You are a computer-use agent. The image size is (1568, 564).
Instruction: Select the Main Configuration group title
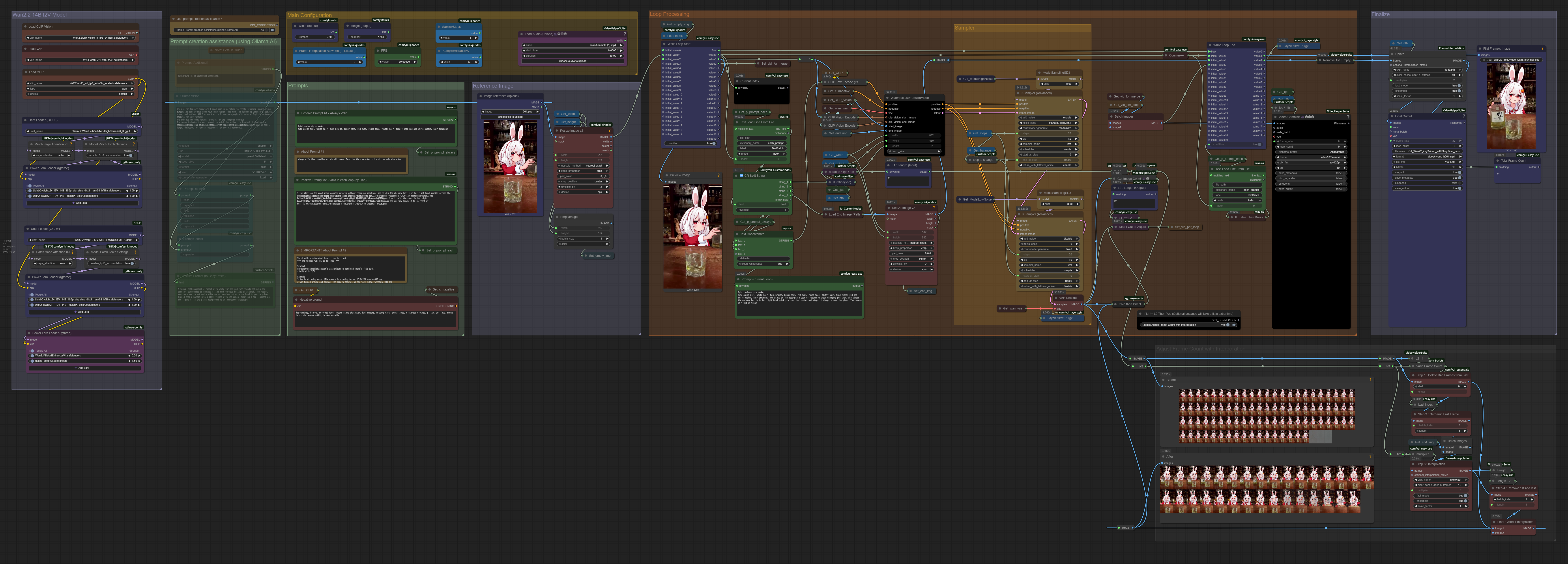pyautogui.click(x=309, y=15)
